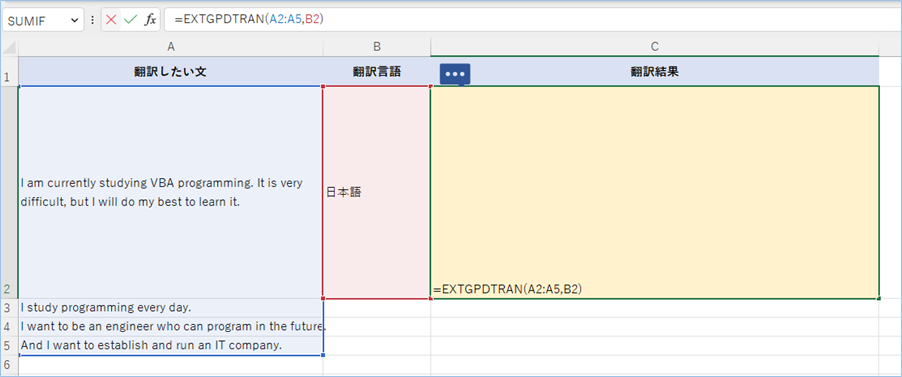The image size is (902, 377).
Task: Select row 5 header
Action: [x=9, y=346]
